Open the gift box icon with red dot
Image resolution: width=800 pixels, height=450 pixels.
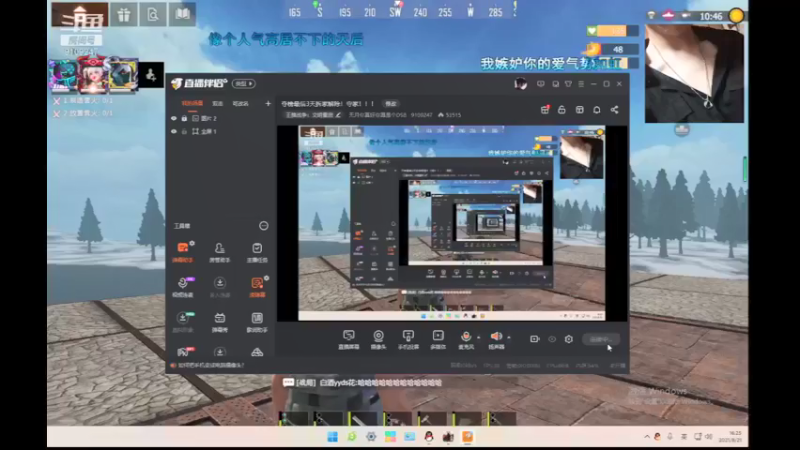tap(545, 109)
